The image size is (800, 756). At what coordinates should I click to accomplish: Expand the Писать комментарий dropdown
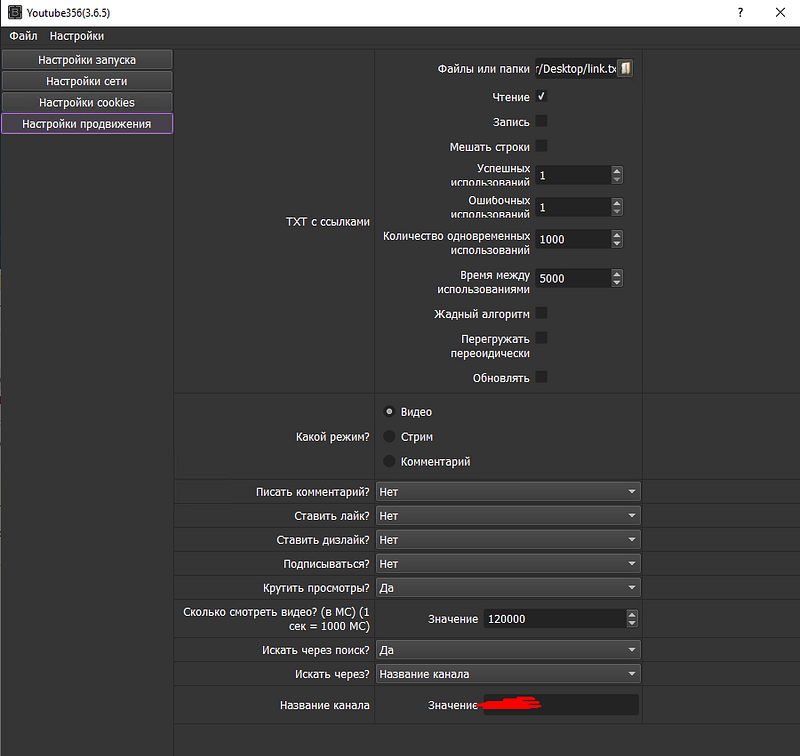(508, 492)
